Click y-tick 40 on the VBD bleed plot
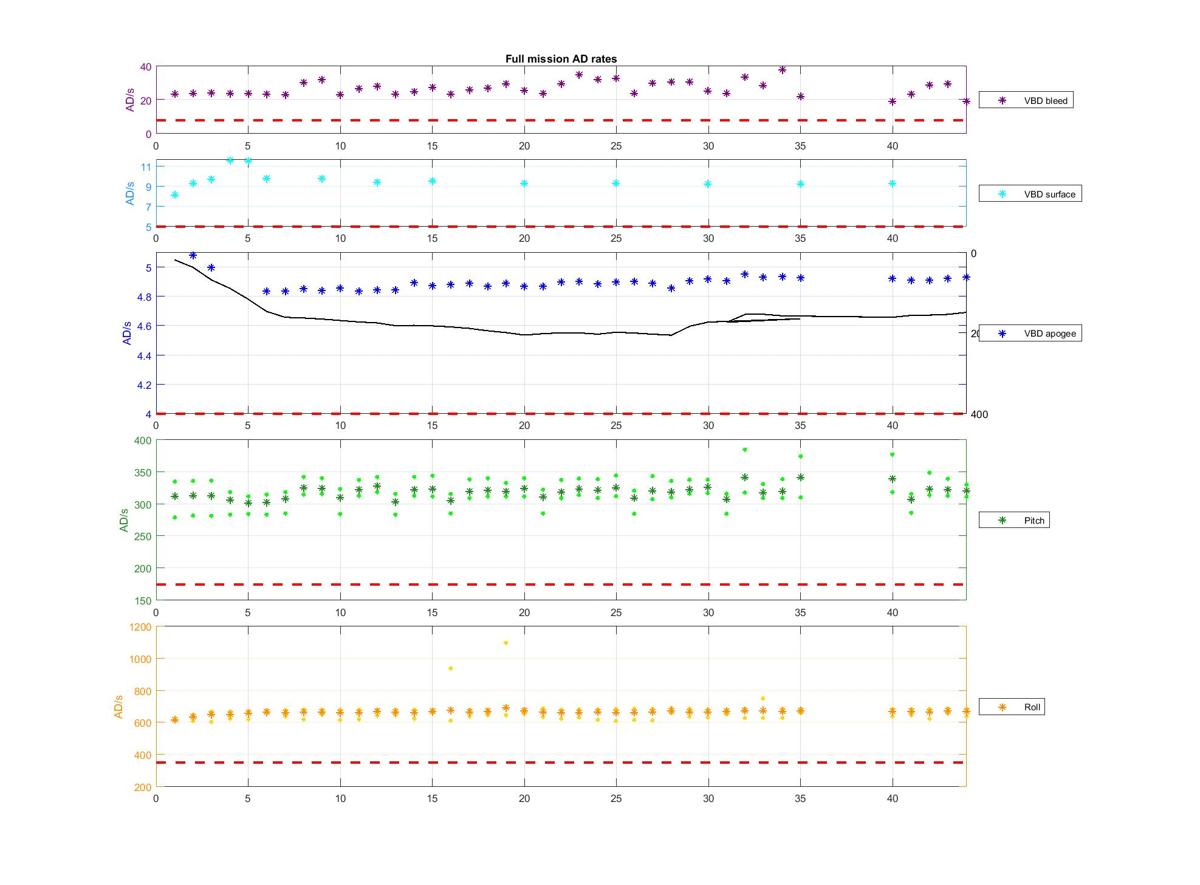The height and width of the screenshot is (885, 1200). pyautogui.click(x=146, y=67)
